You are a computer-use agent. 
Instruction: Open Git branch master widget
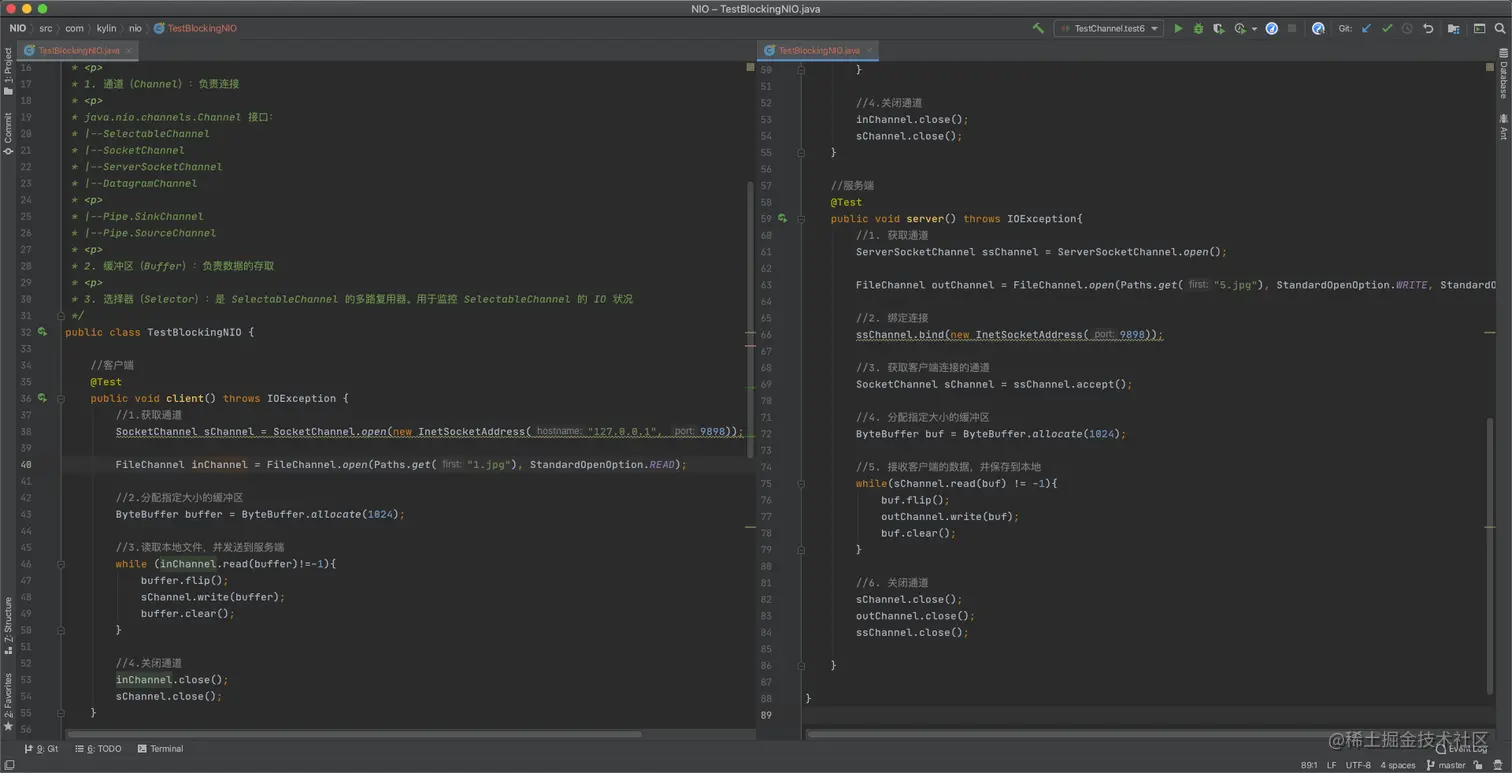1446,765
